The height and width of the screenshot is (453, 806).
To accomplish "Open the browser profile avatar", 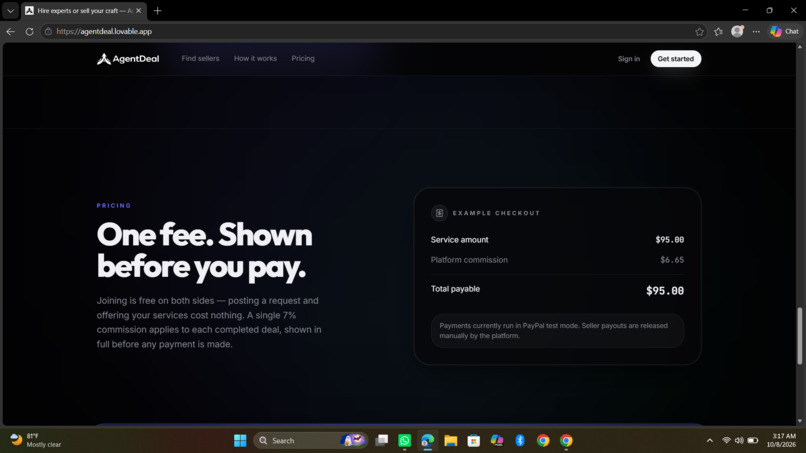I will tap(737, 31).
